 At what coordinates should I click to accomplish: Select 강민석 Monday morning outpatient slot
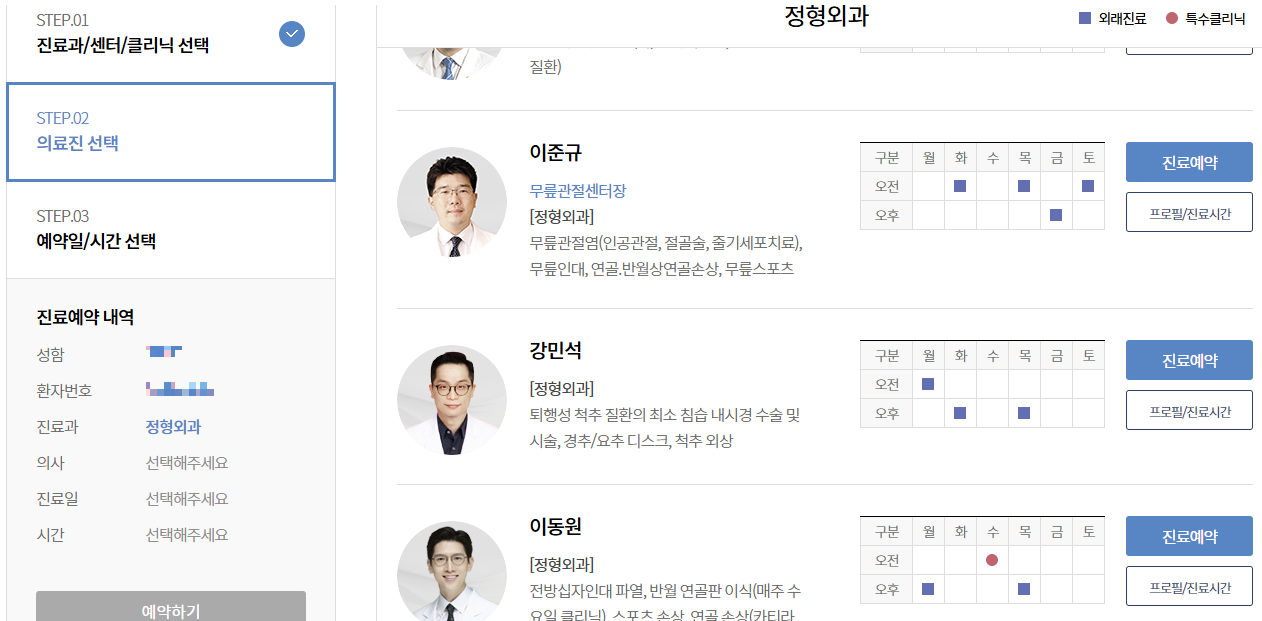coord(928,384)
